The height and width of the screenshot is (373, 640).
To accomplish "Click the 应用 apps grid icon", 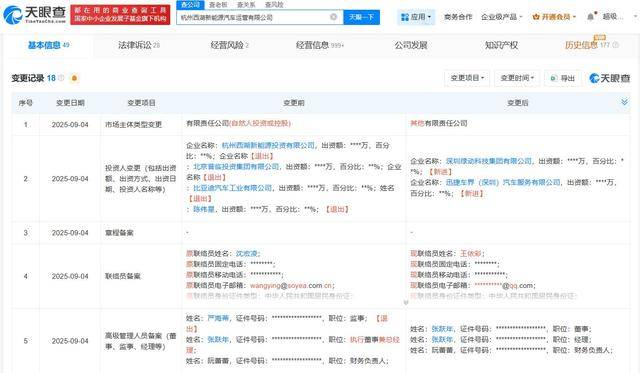I will click(x=404, y=17).
